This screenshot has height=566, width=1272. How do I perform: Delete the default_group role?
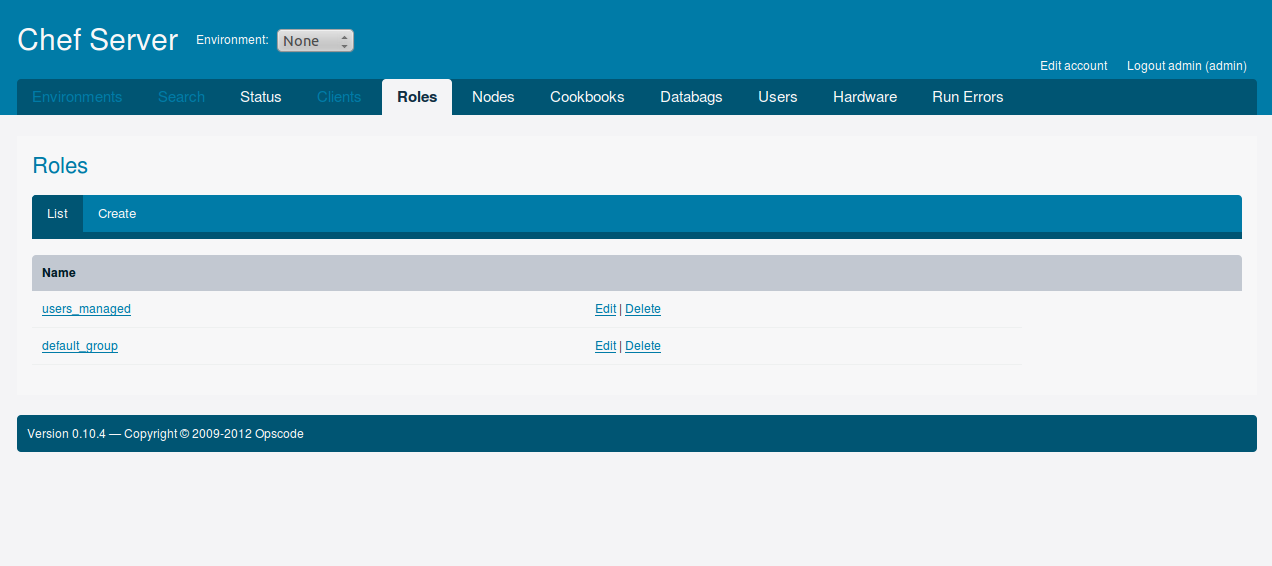[643, 346]
